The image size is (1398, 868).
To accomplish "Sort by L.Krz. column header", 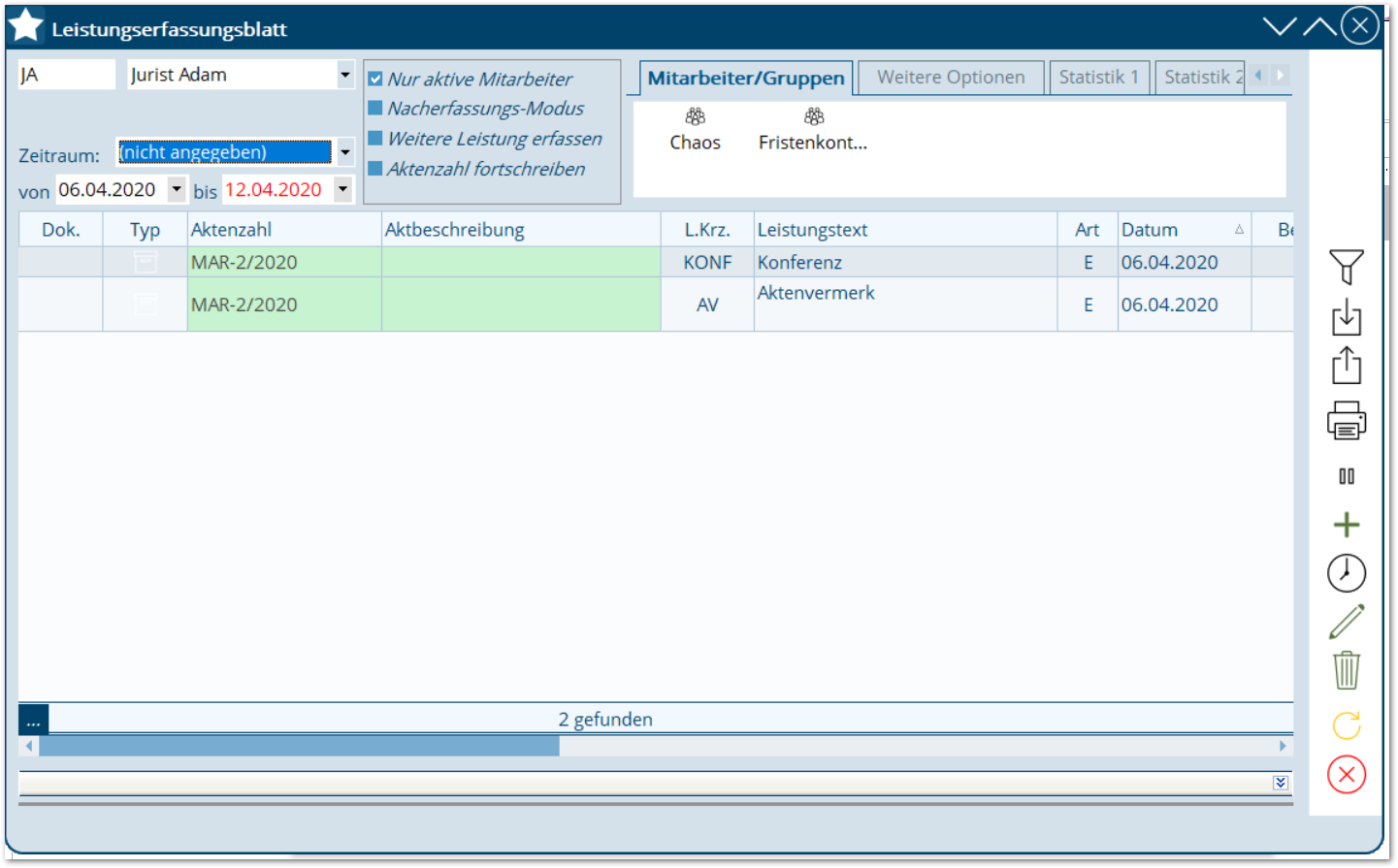I will coord(707,230).
